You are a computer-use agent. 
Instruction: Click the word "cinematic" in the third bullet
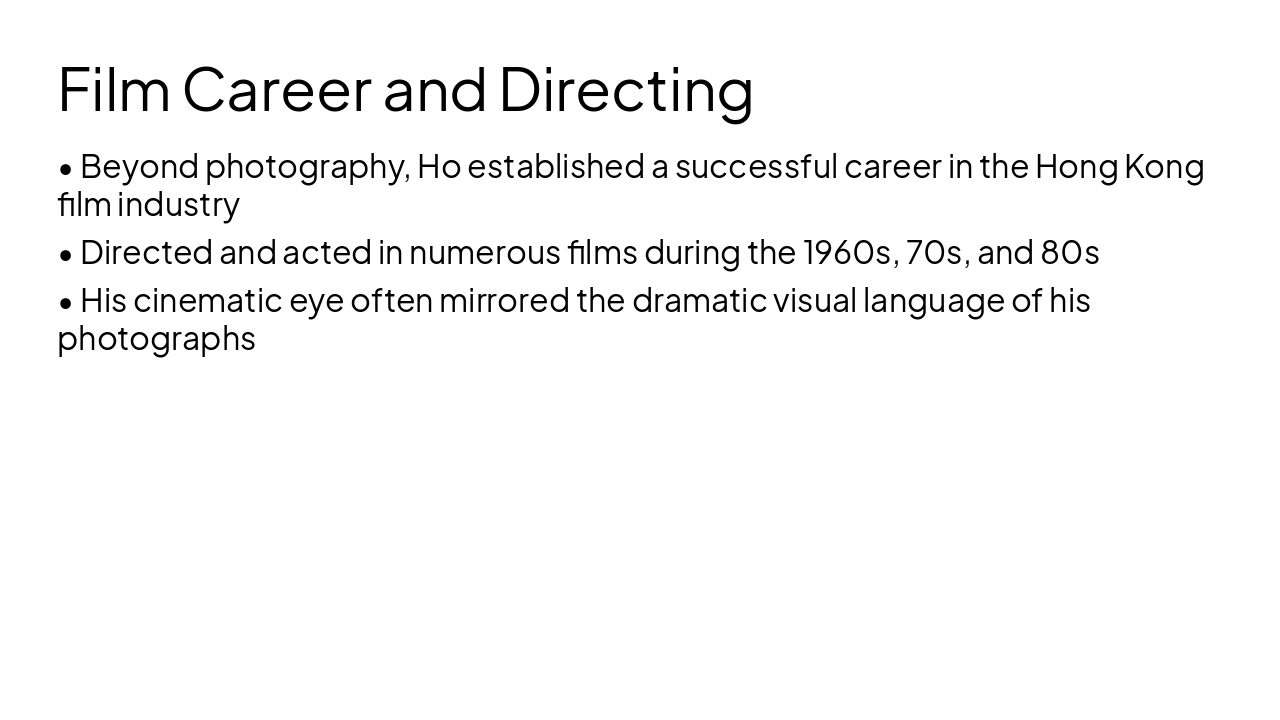(x=208, y=300)
